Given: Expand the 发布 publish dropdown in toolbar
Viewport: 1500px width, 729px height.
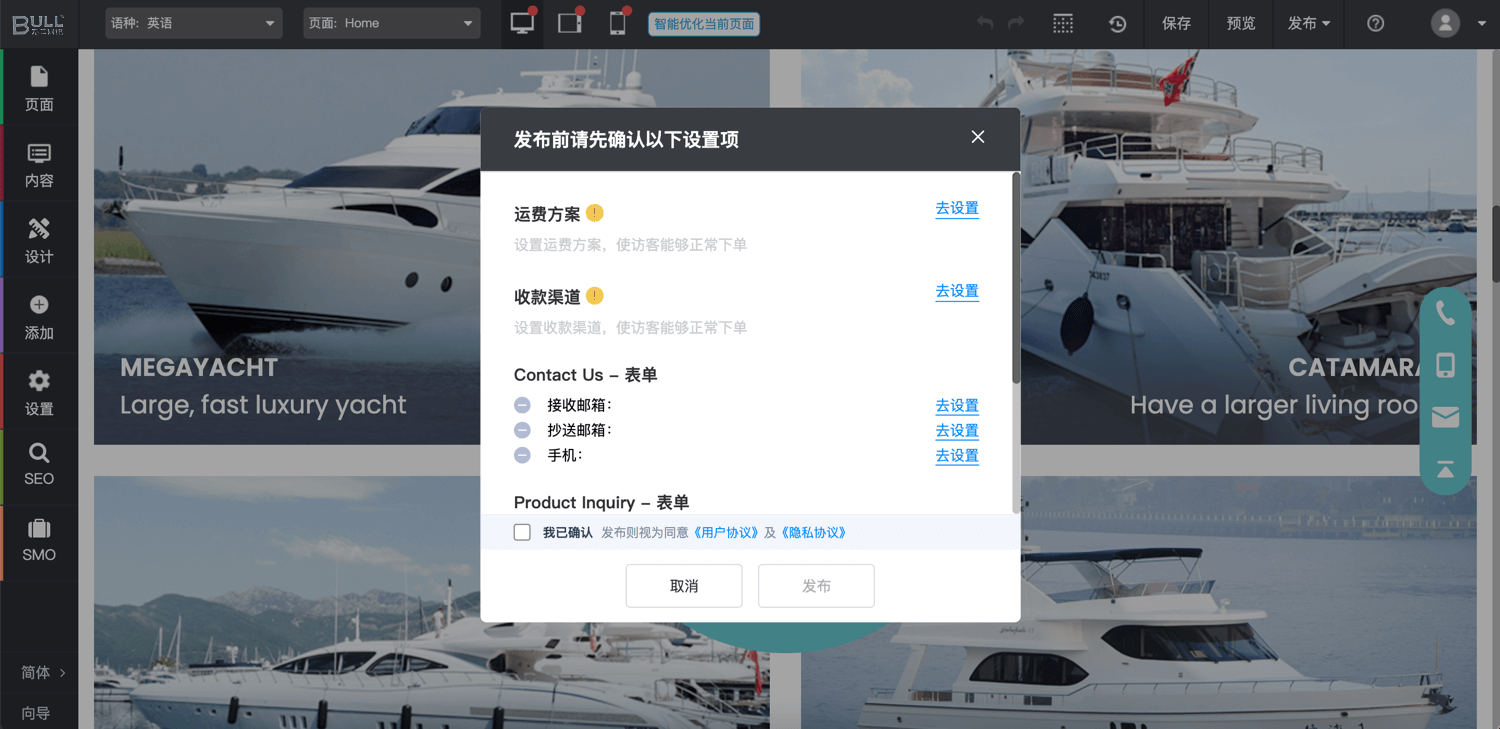Looking at the screenshot, I should click(1308, 23).
